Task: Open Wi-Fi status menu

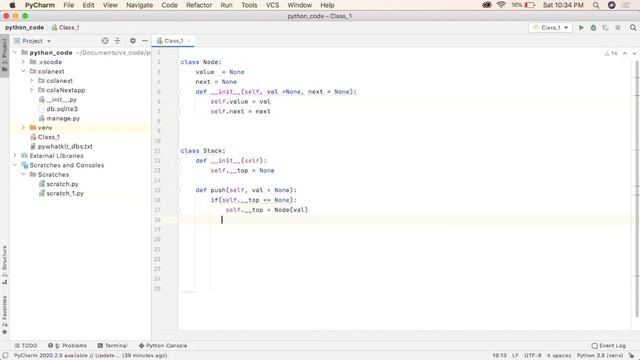Action: [x=501, y=5]
